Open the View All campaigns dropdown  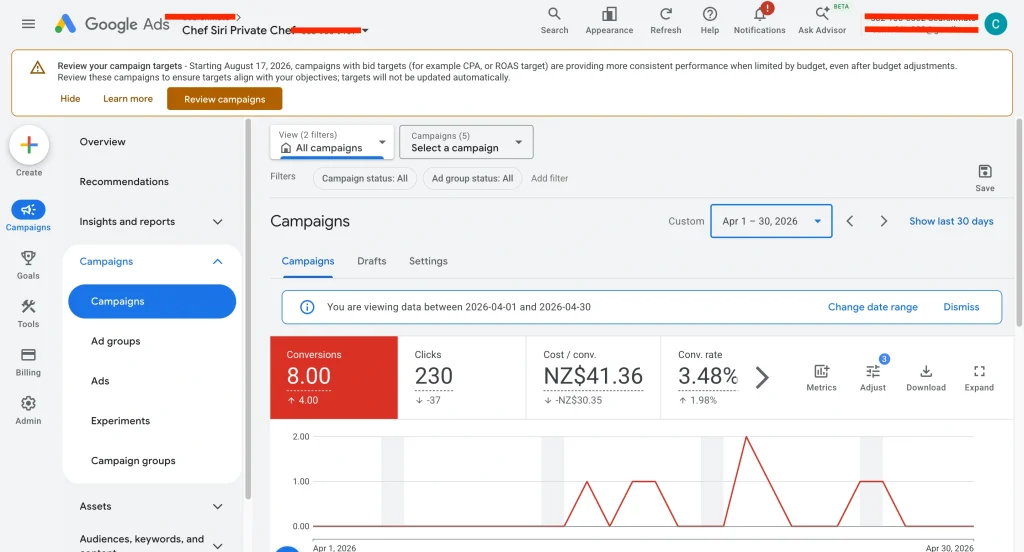(332, 142)
